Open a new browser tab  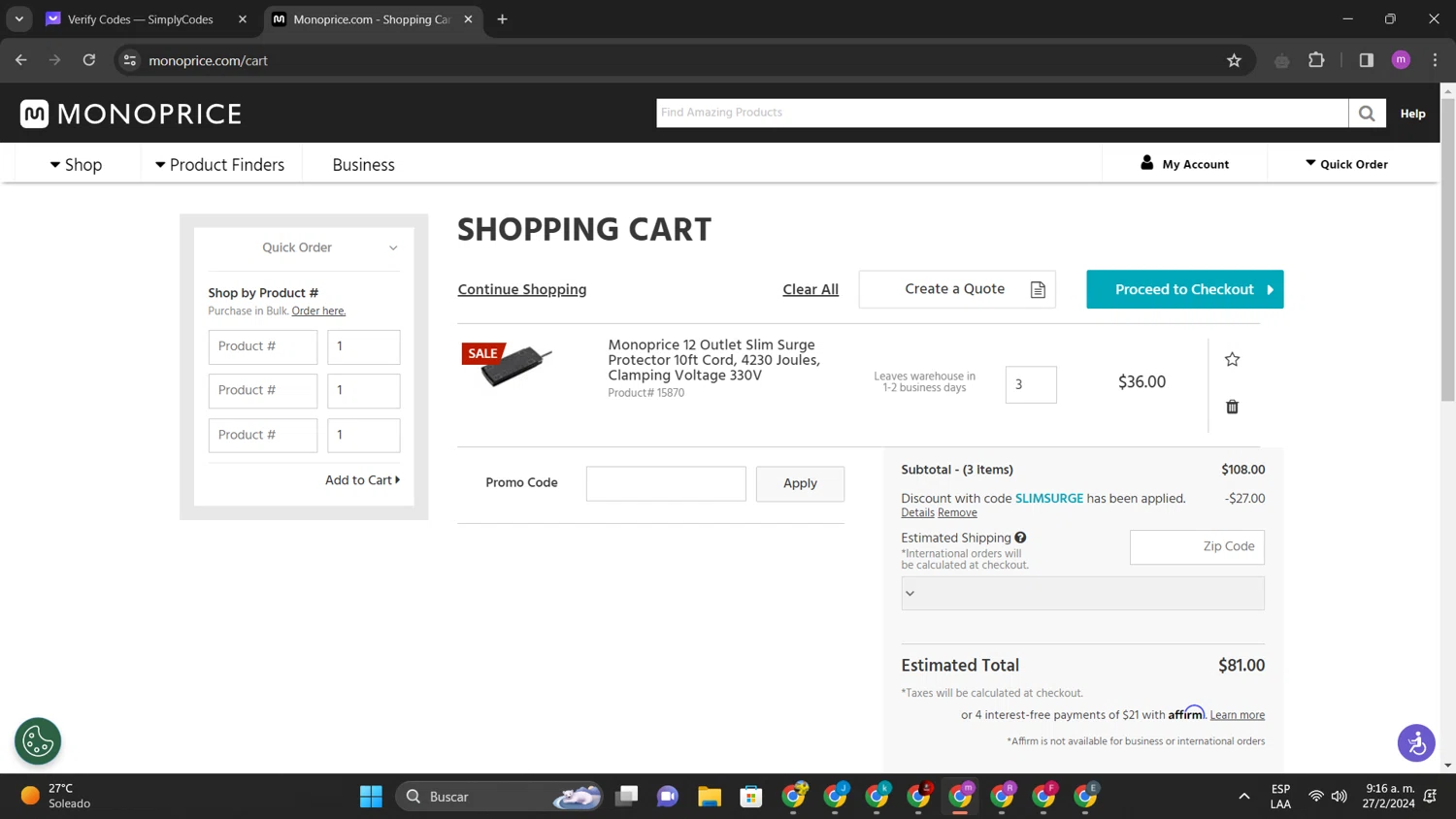[502, 19]
